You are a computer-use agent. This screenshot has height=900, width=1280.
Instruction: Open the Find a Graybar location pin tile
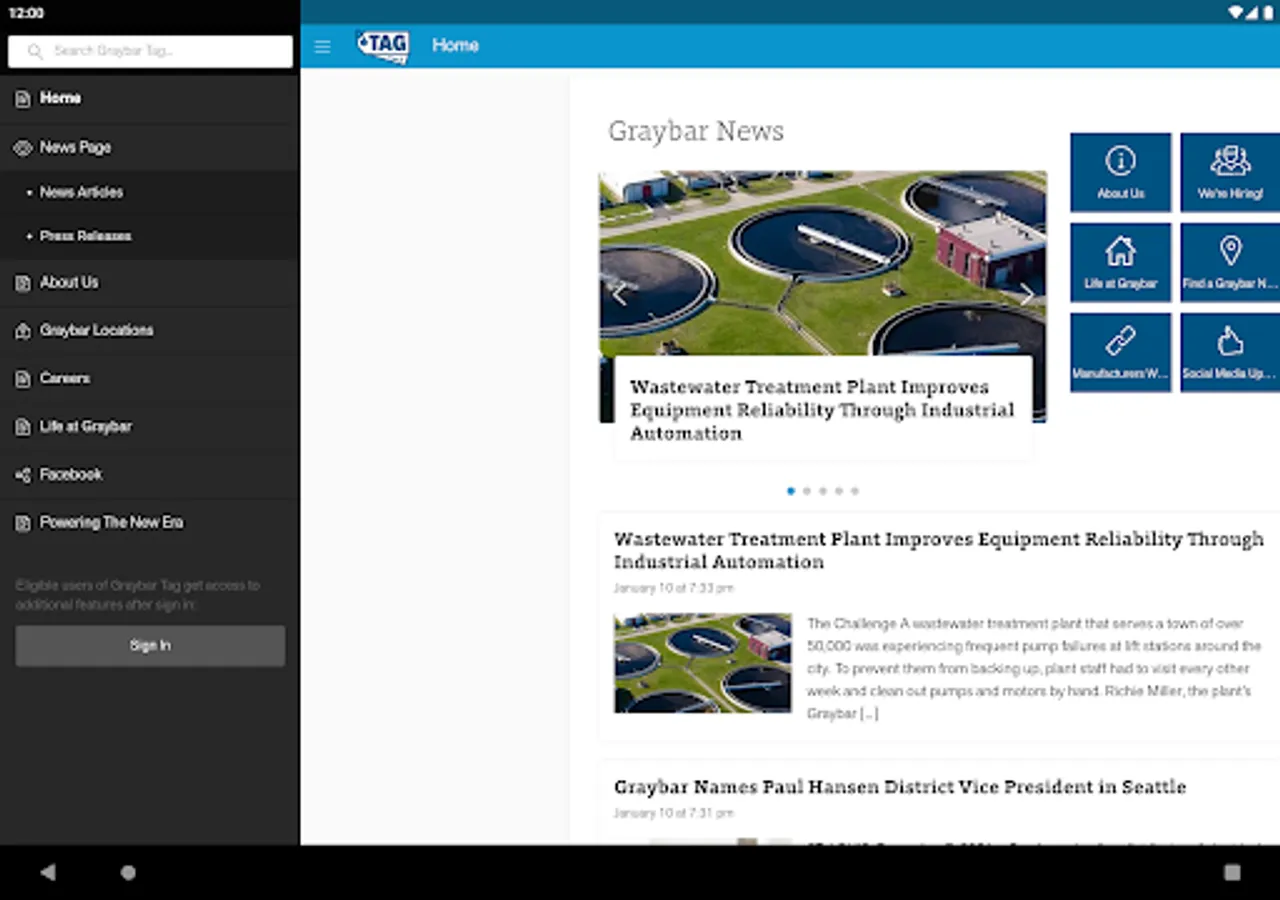[1230, 263]
